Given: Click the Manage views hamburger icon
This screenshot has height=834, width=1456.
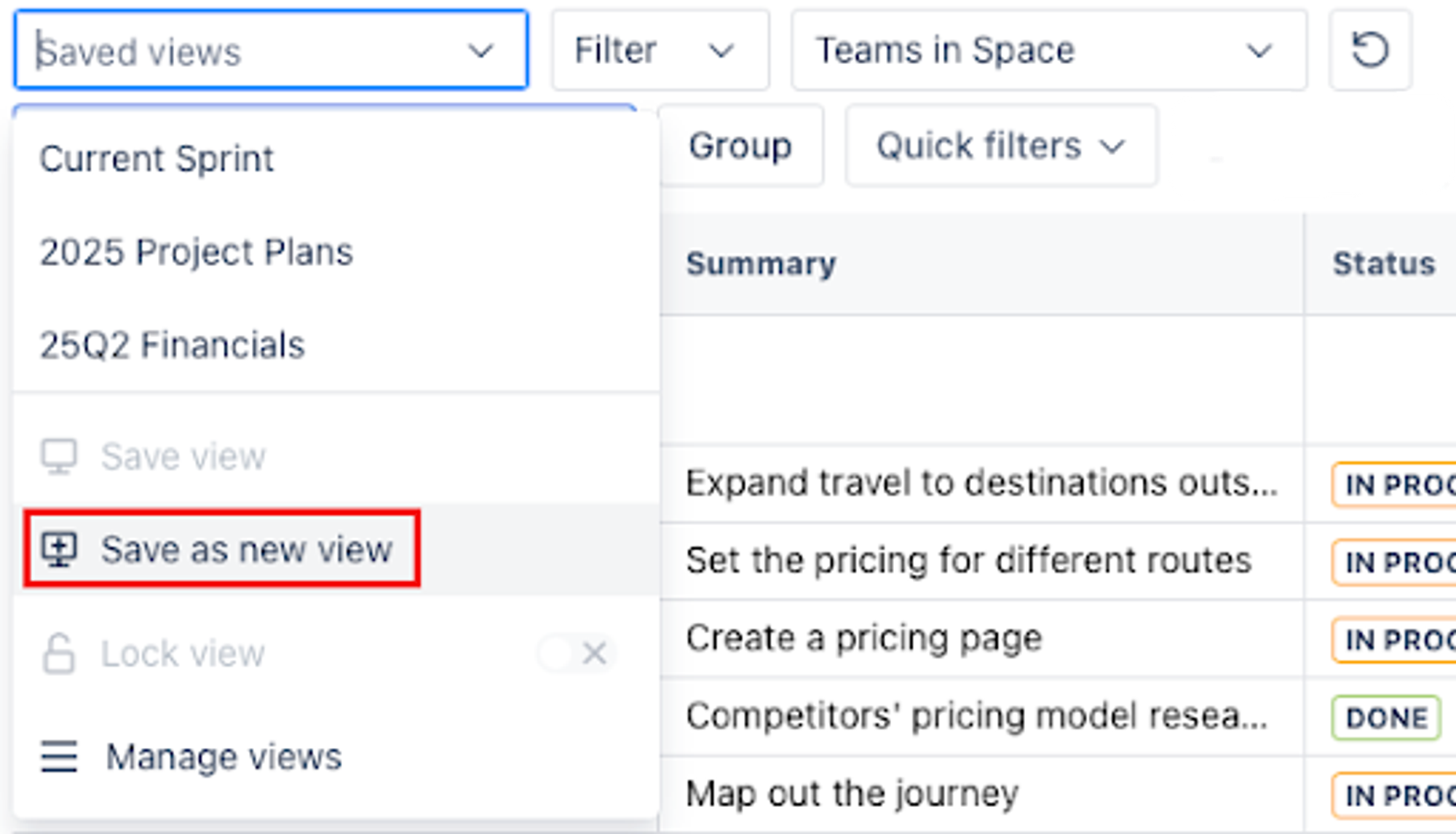Looking at the screenshot, I should pos(59,756).
